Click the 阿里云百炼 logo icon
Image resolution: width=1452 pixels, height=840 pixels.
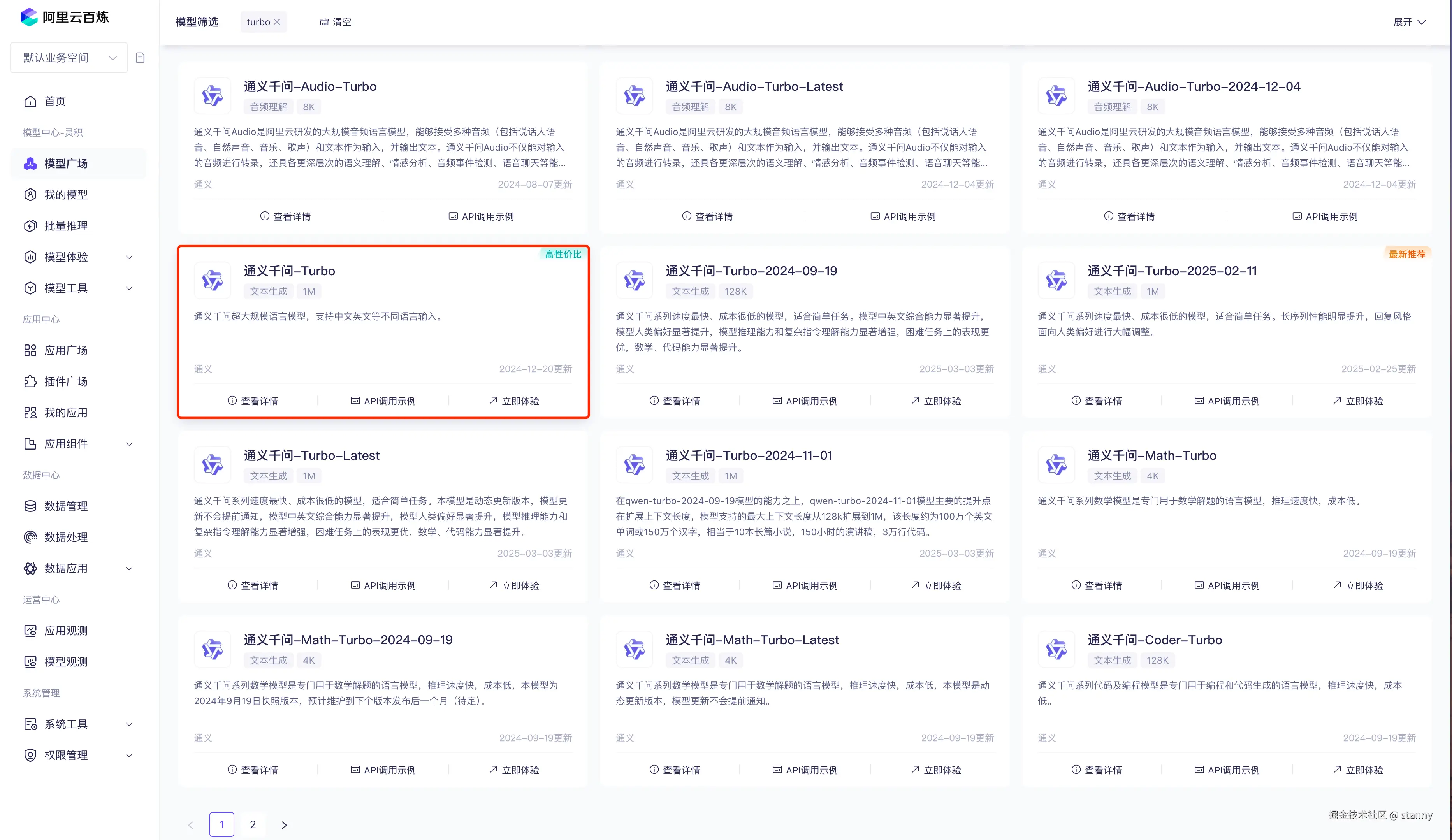coord(29,17)
